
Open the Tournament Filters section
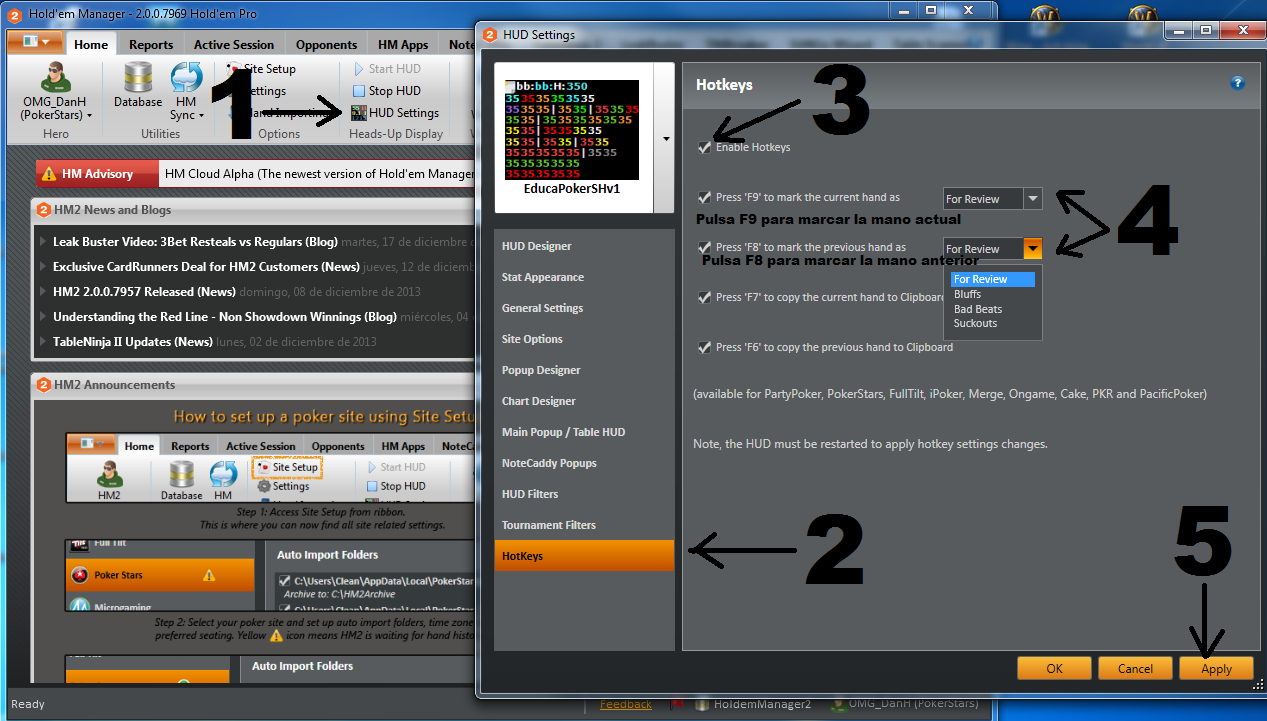[584, 525]
